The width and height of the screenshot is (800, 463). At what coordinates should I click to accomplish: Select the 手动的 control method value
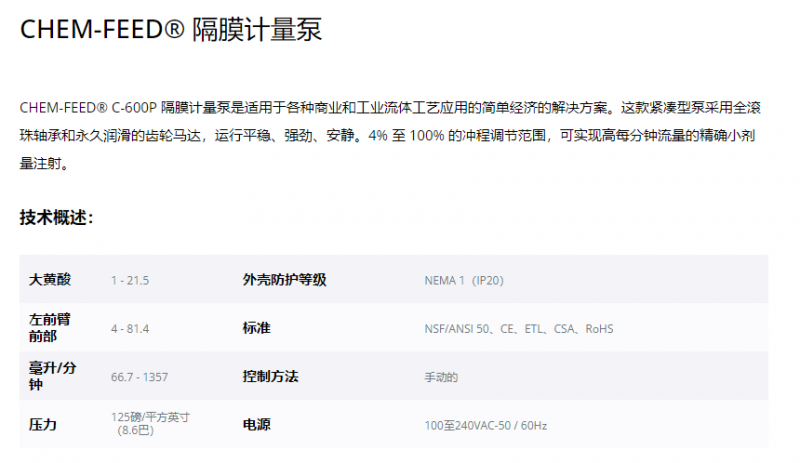point(441,378)
